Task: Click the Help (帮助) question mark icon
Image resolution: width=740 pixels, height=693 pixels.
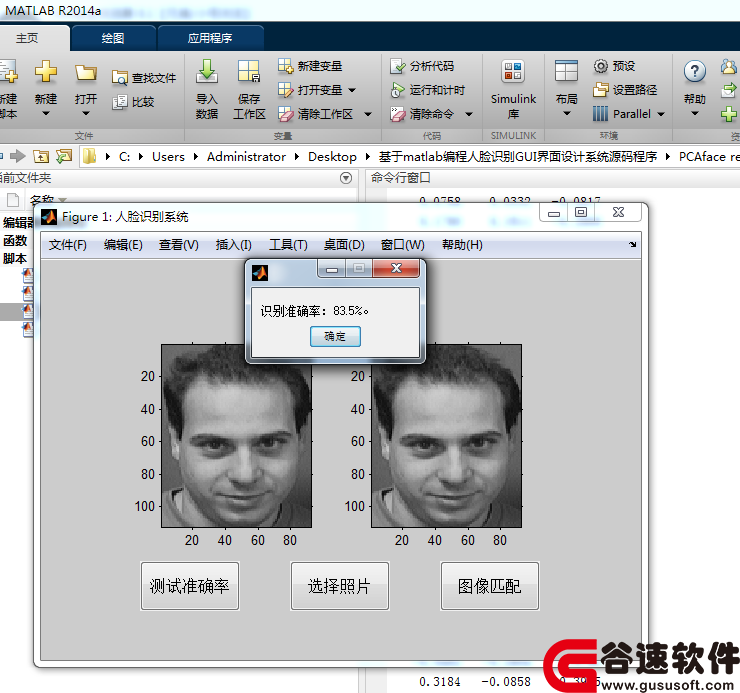Action: click(695, 72)
